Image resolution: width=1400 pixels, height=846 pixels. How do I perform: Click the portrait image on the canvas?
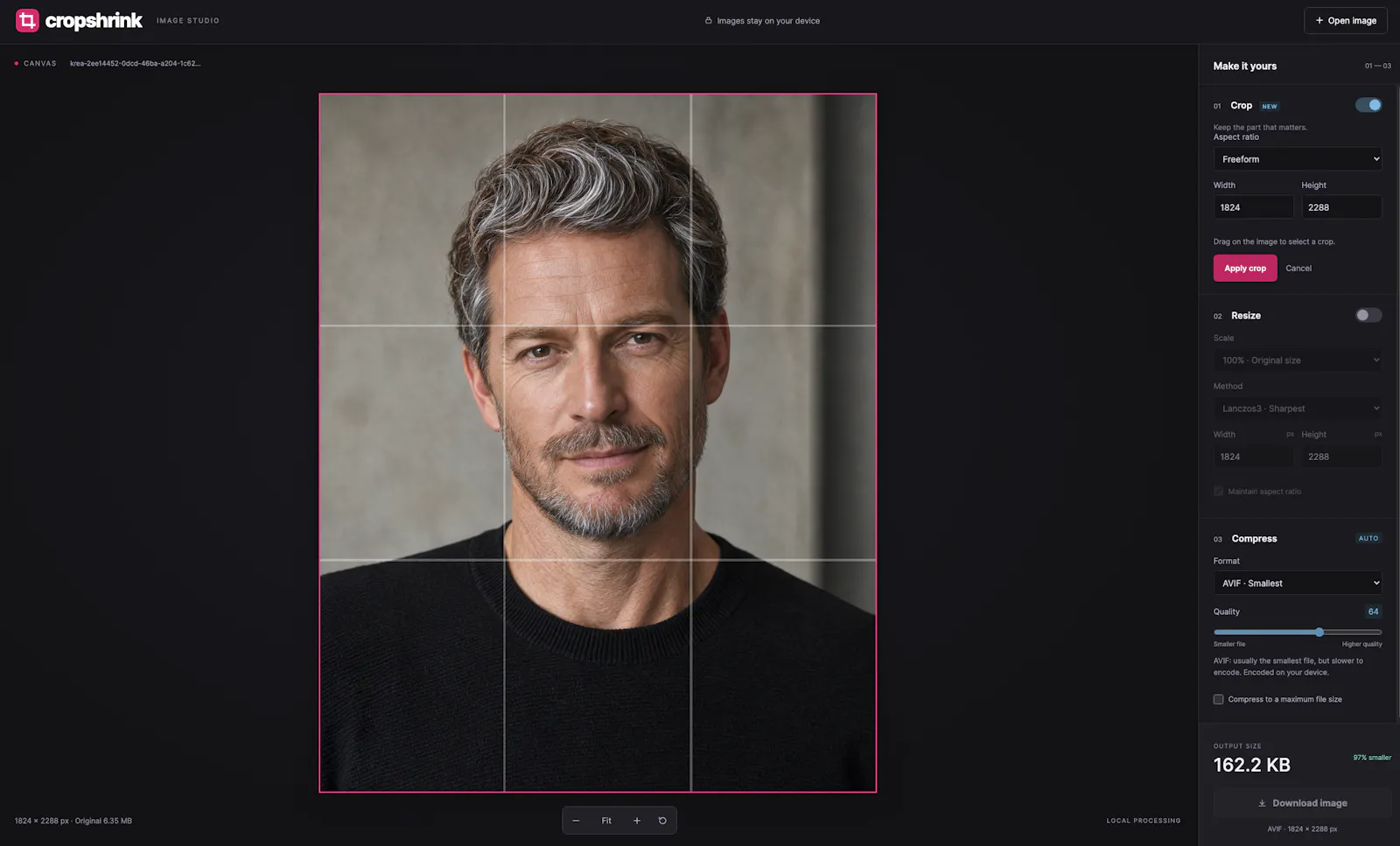click(598, 443)
